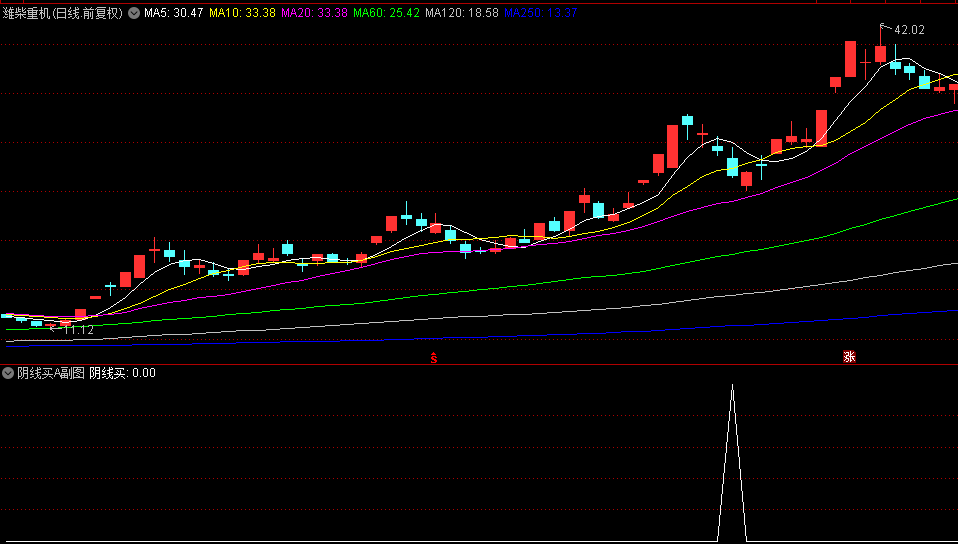The width and height of the screenshot is (958, 544).
Task: Expand the 阴线买A副图 indicator dropdown arrow
Action: [x=9, y=373]
